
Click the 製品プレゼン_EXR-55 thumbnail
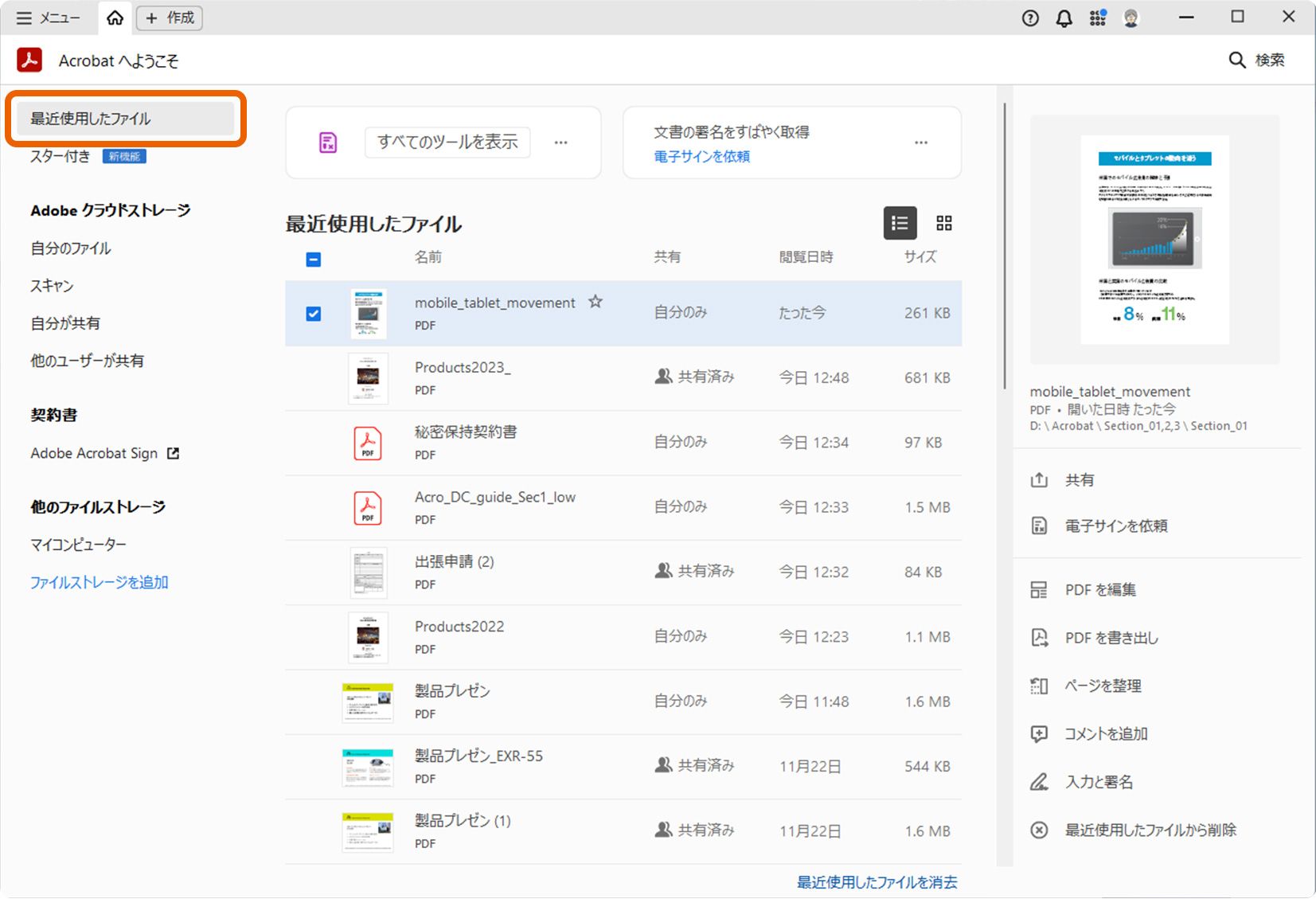tap(368, 768)
